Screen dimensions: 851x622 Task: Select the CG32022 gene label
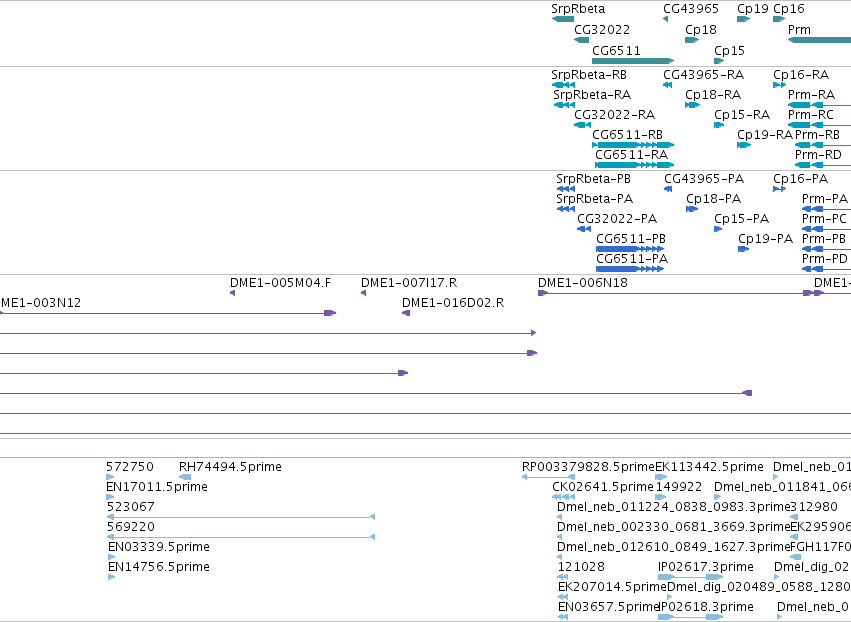coord(602,30)
